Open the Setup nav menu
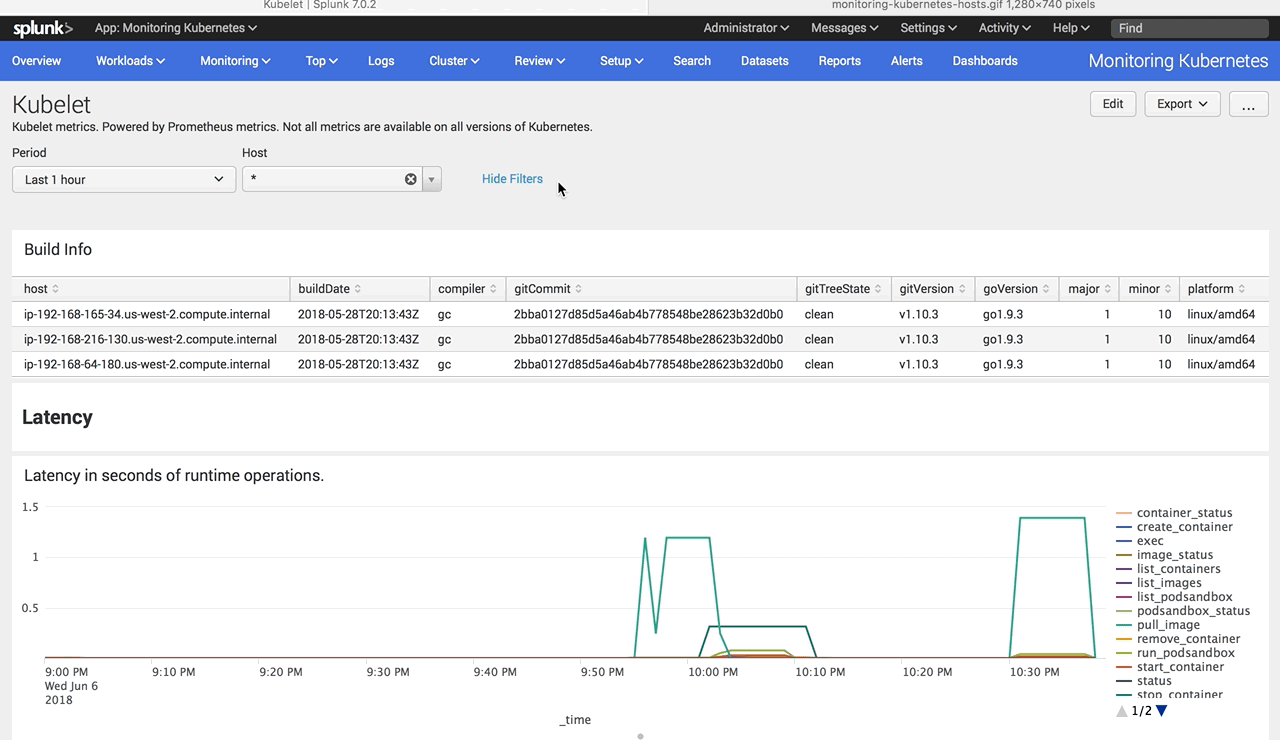Image resolution: width=1280 pixels, height=740 pixels. [x=621, y=61]
